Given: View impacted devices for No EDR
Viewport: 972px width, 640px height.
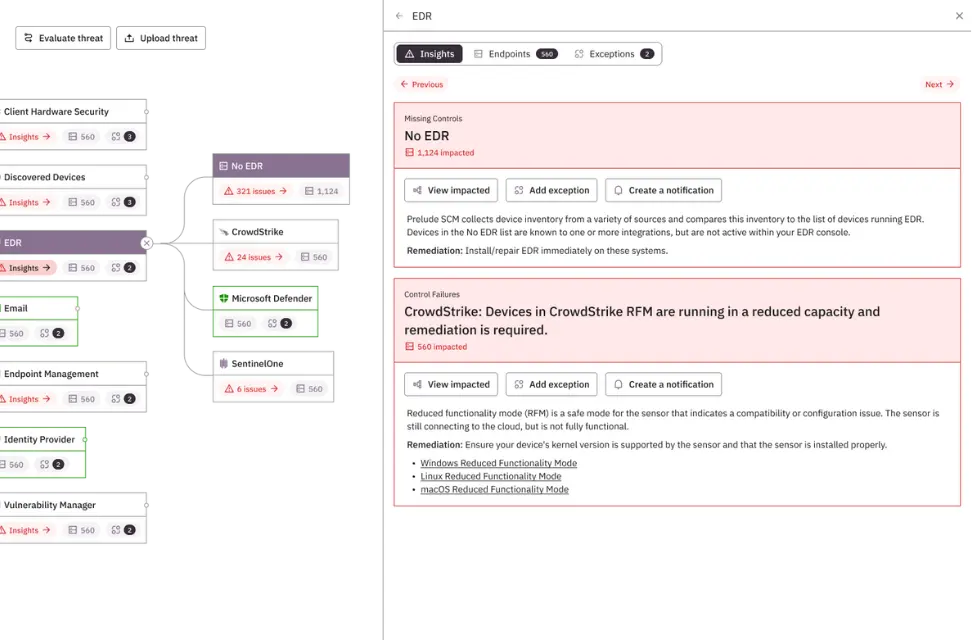Looking at the screenshot, I should pos(451,190).
